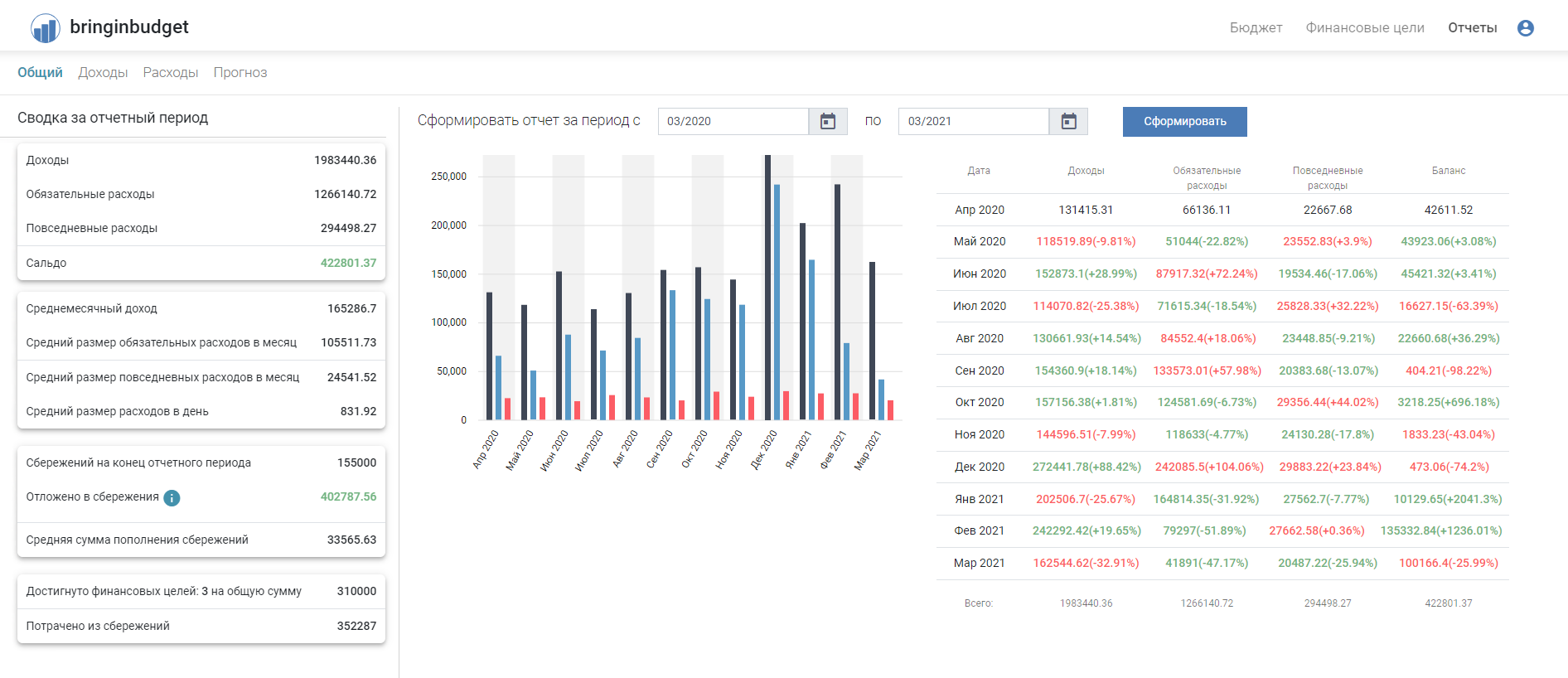Screen dimensions: 1568x678
Task: Click the Баланс column header
Action: pyautogui.click(x=1449, y=171)
